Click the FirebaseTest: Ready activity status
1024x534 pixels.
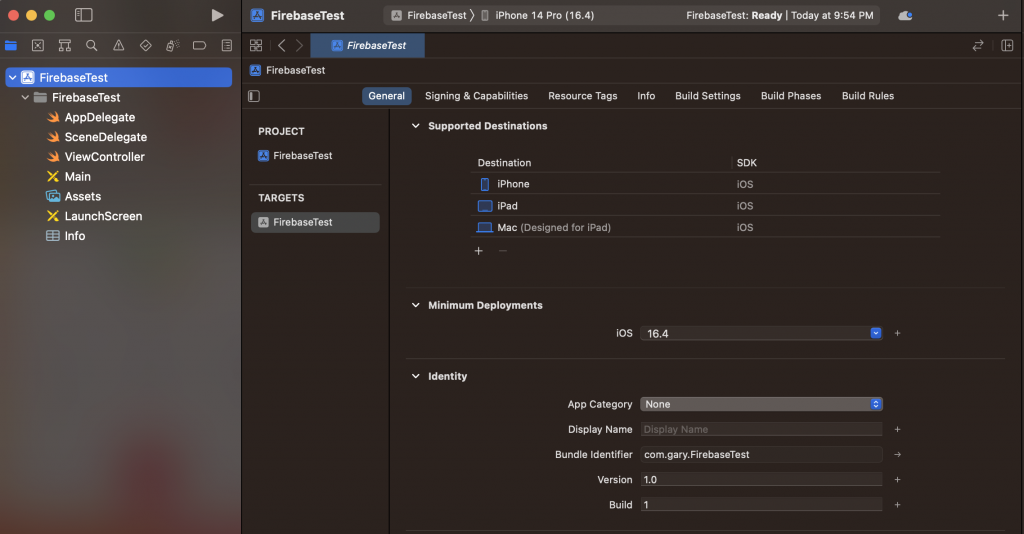[x=780, y=15]
